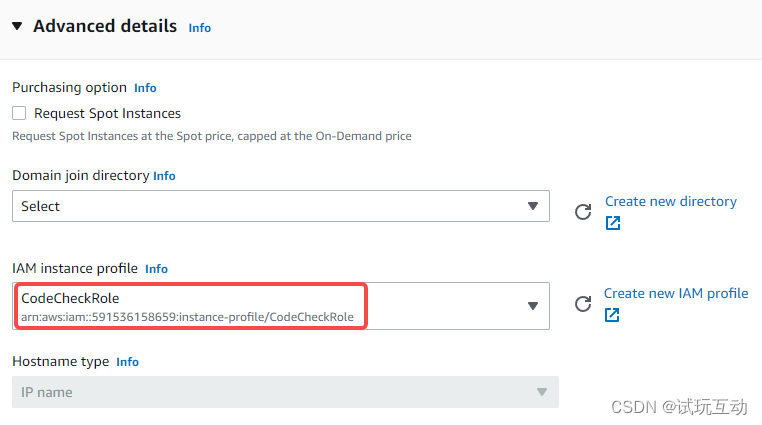Refresh the Domain join directory list

point(583,212)
